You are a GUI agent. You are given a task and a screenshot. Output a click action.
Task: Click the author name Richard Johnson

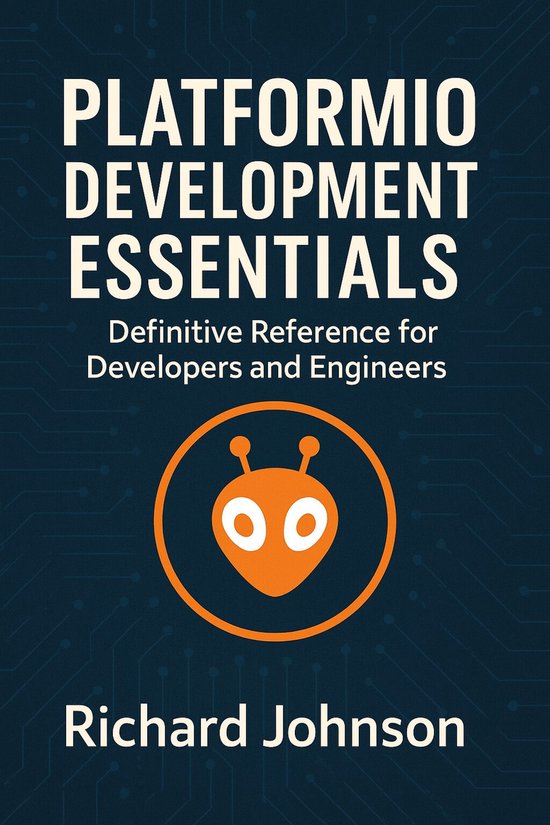(x=265, y=726)
